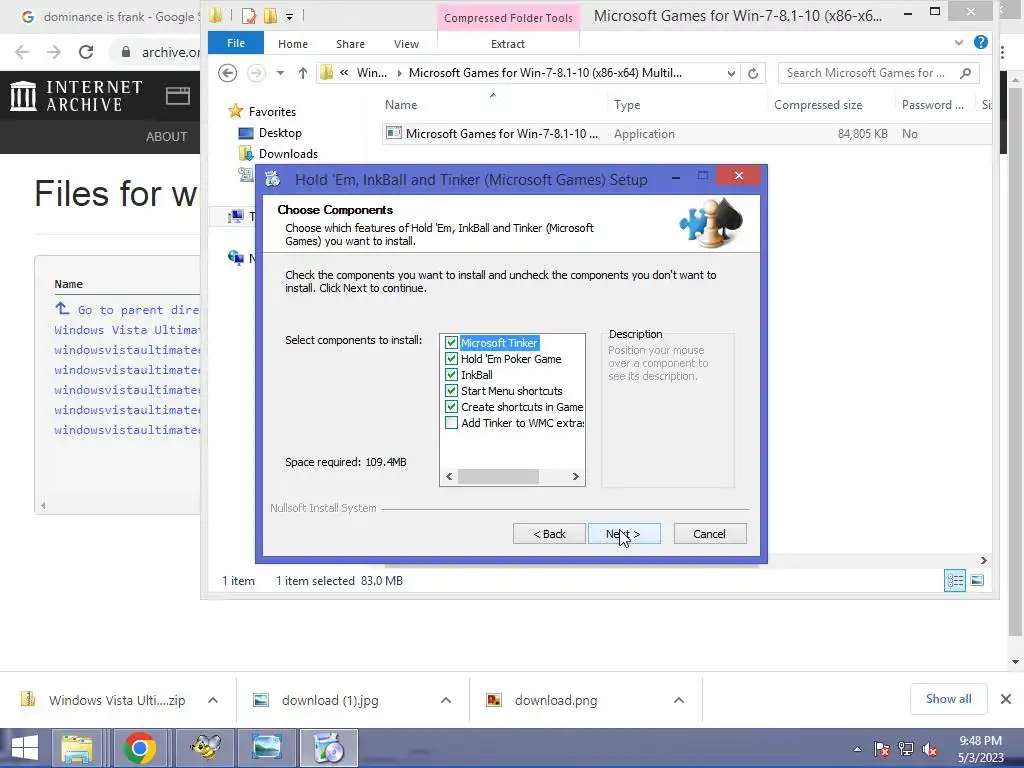This screenshot has height=768, width=1024.
Task: Check Add Tinker to WMC extras
Action: click(451, 423)
